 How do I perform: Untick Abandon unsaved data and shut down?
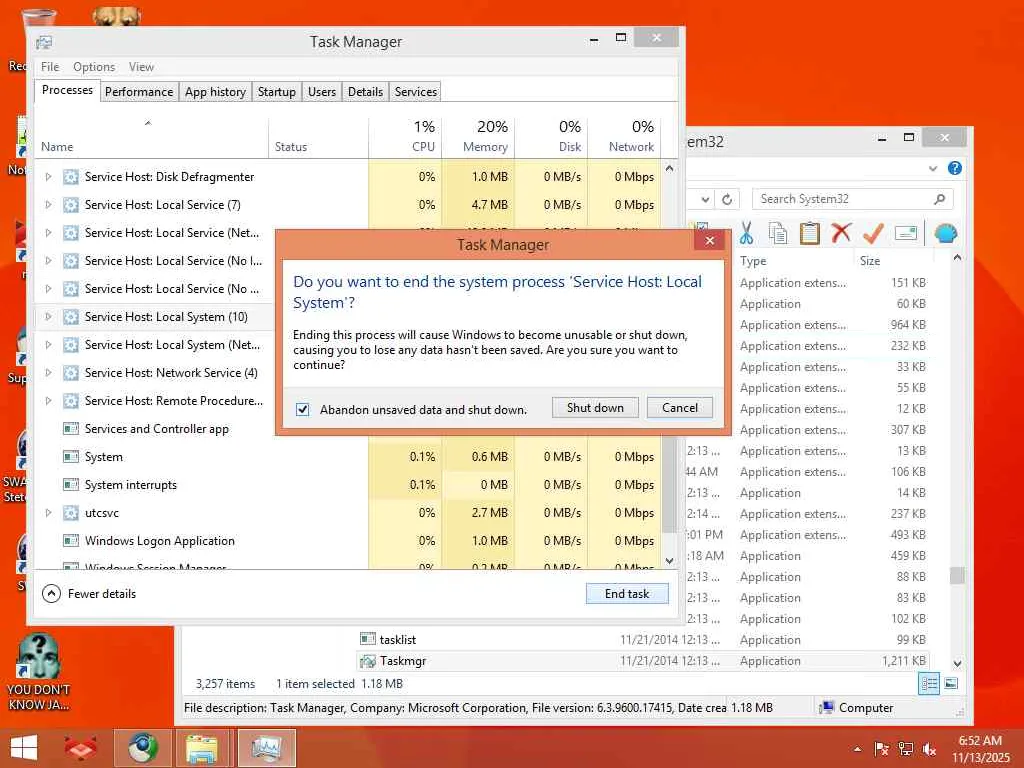[x=302, y=409]
